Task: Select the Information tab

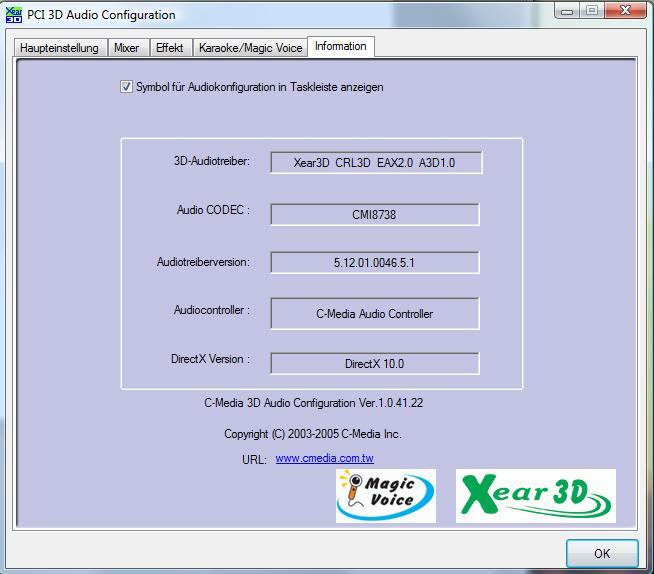Action: coord(341,46)
